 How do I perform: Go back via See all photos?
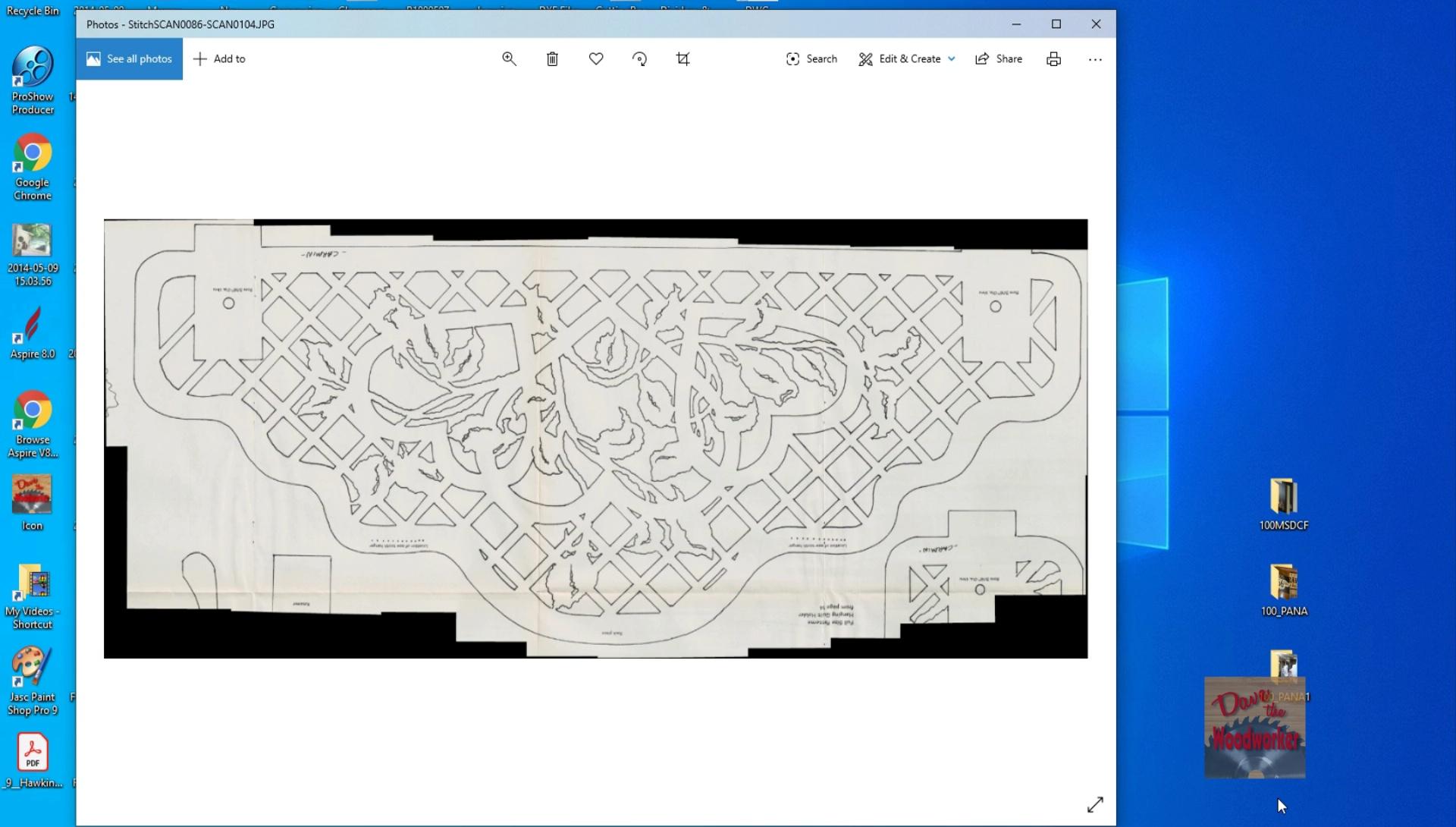pos(129,59)
